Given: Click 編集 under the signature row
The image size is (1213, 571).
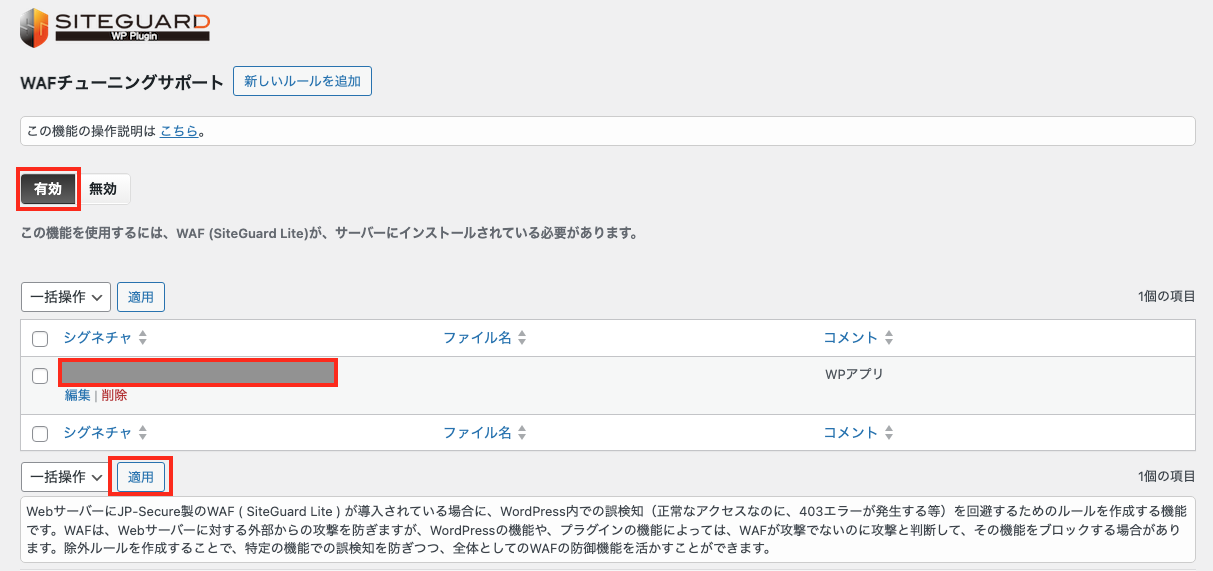Looking at the screenshot, I should pyautogui.click(x=77, y=395).
